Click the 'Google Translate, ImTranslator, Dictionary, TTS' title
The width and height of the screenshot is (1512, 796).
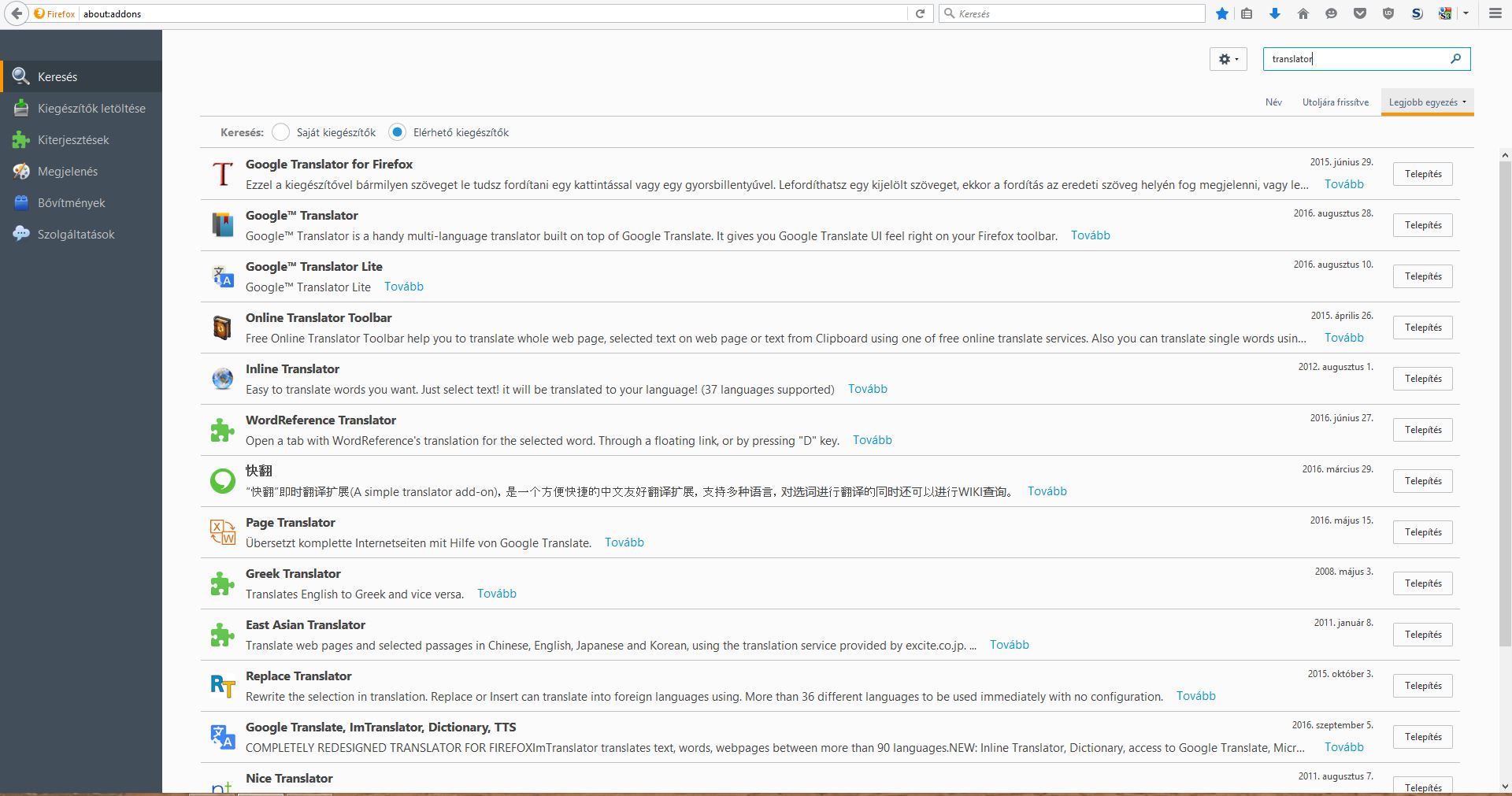381,727
